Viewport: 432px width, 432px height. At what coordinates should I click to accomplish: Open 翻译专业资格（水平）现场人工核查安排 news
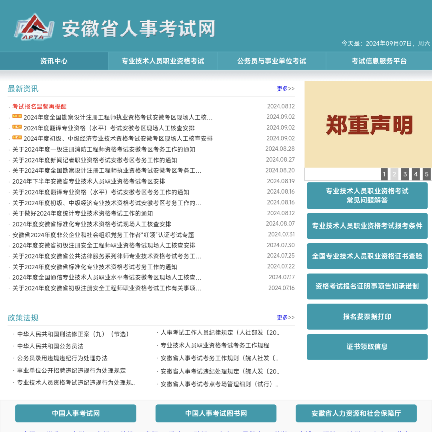109,128
